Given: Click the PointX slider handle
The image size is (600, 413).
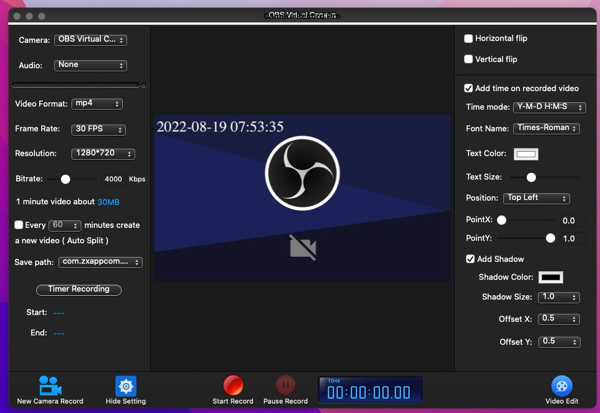Looking at the screenshot, I should click(502, 220).
